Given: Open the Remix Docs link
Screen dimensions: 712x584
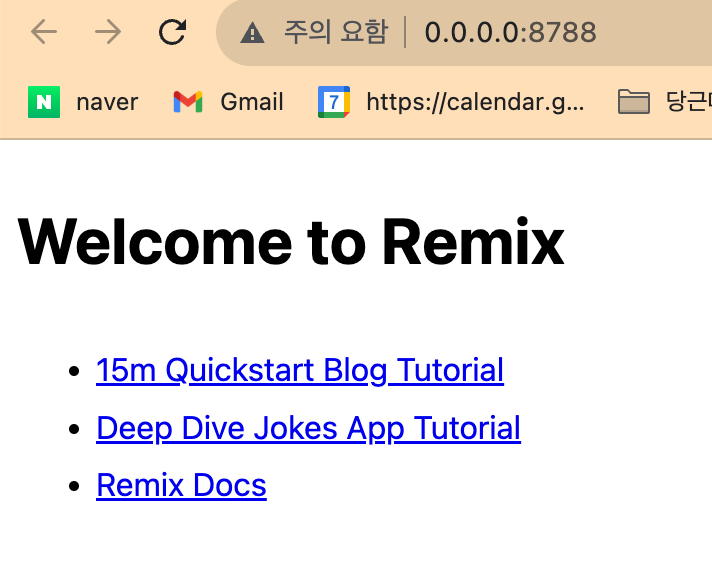Looking at the screenshot, I should click(x=181, y=485).
